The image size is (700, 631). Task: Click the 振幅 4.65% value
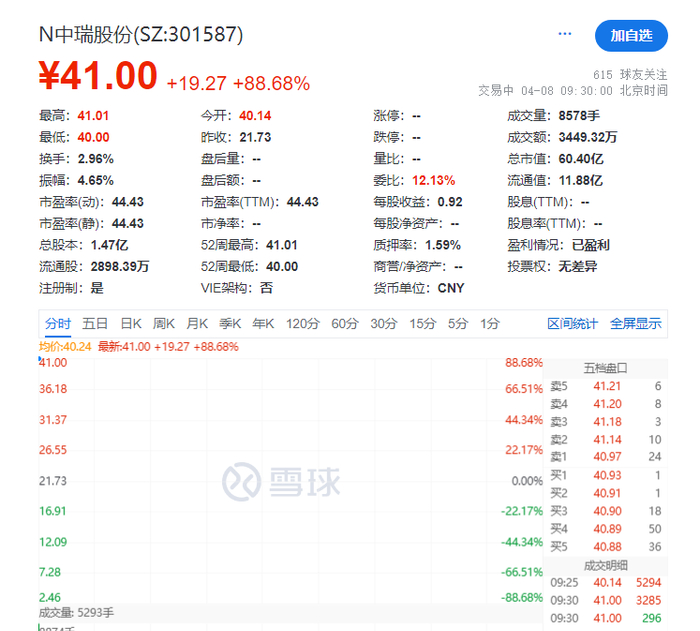click(x=96, y=181)
